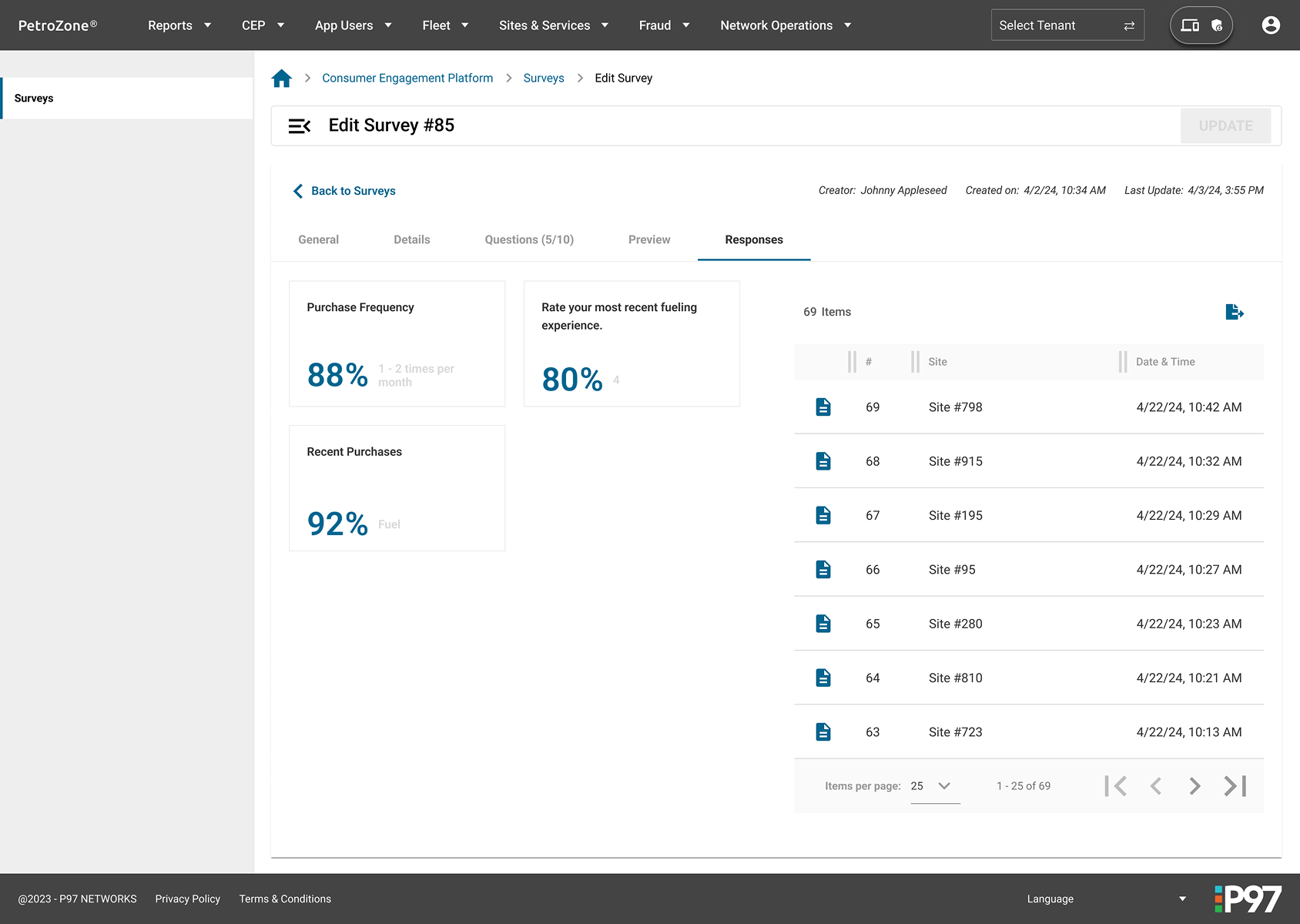Viewport: 1300px width, 924px height.
Task: Open the Select Tenant selector
Action: 1067,25
